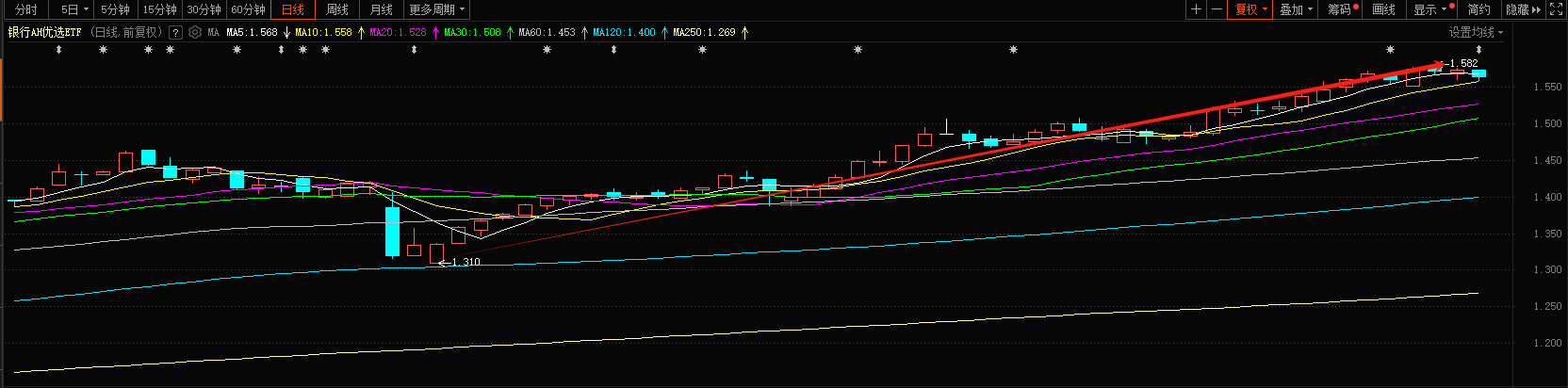Select the 30分钟 period

pos(204,9)
